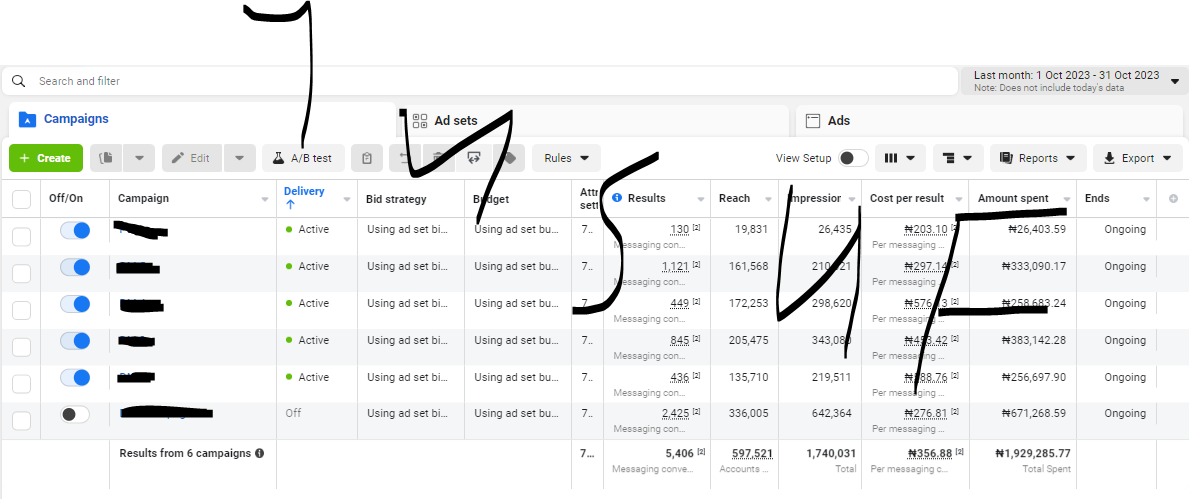
Task: Switch off the first campaign's toggle
Action: click(75, 230)
